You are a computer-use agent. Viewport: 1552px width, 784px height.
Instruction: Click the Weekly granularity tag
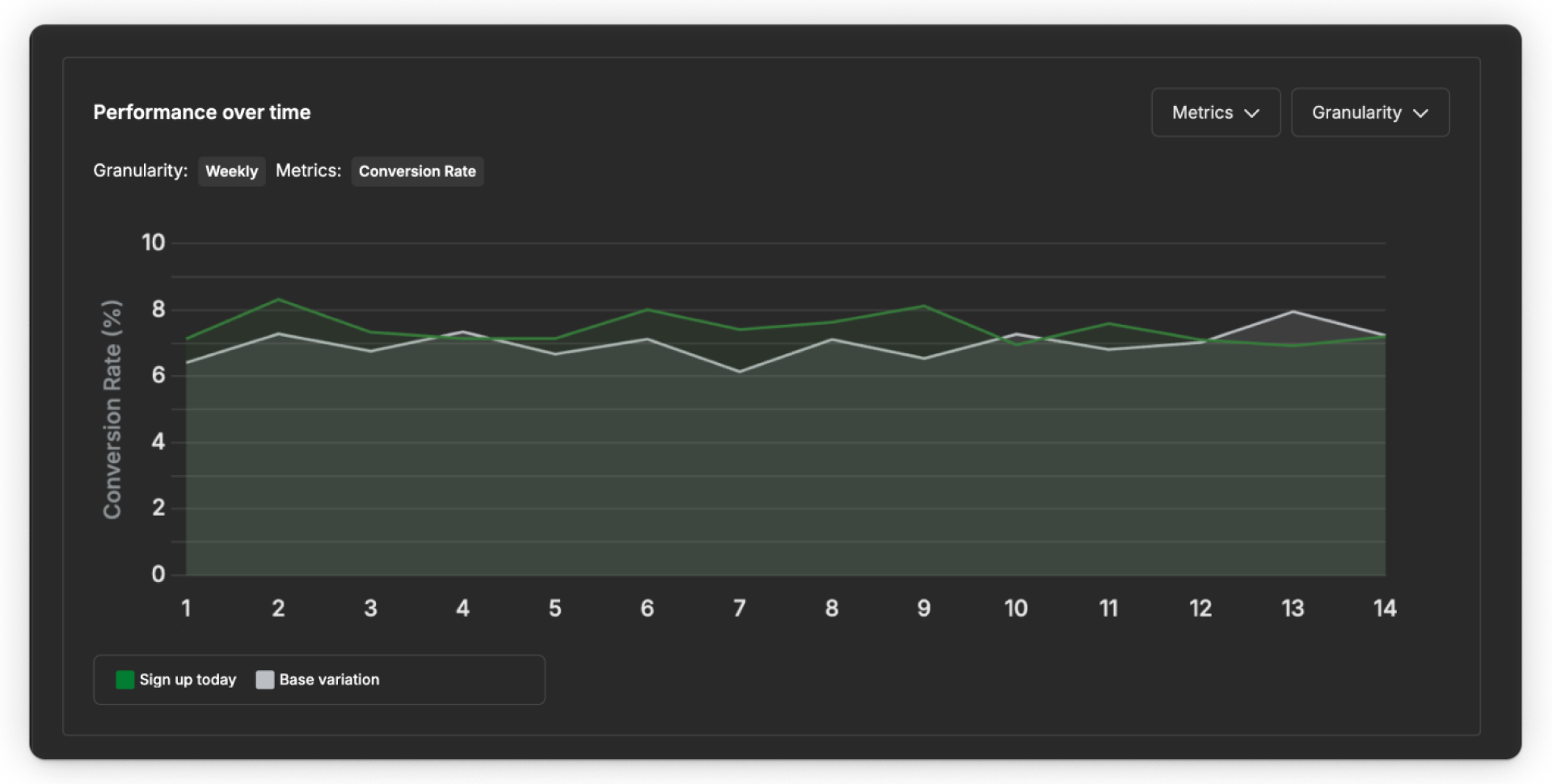click(x=231, y=171)
